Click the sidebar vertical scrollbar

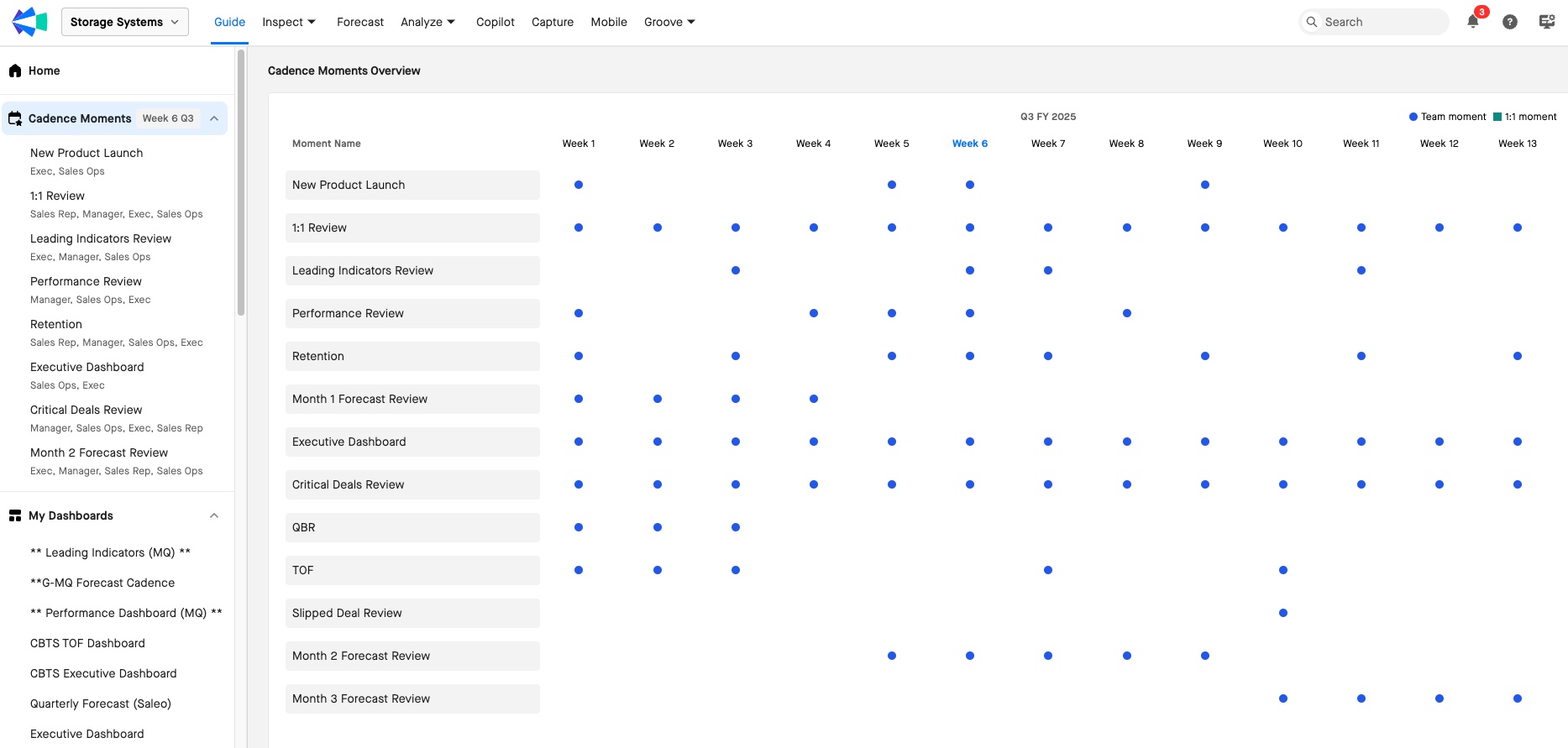coord(241,185)
